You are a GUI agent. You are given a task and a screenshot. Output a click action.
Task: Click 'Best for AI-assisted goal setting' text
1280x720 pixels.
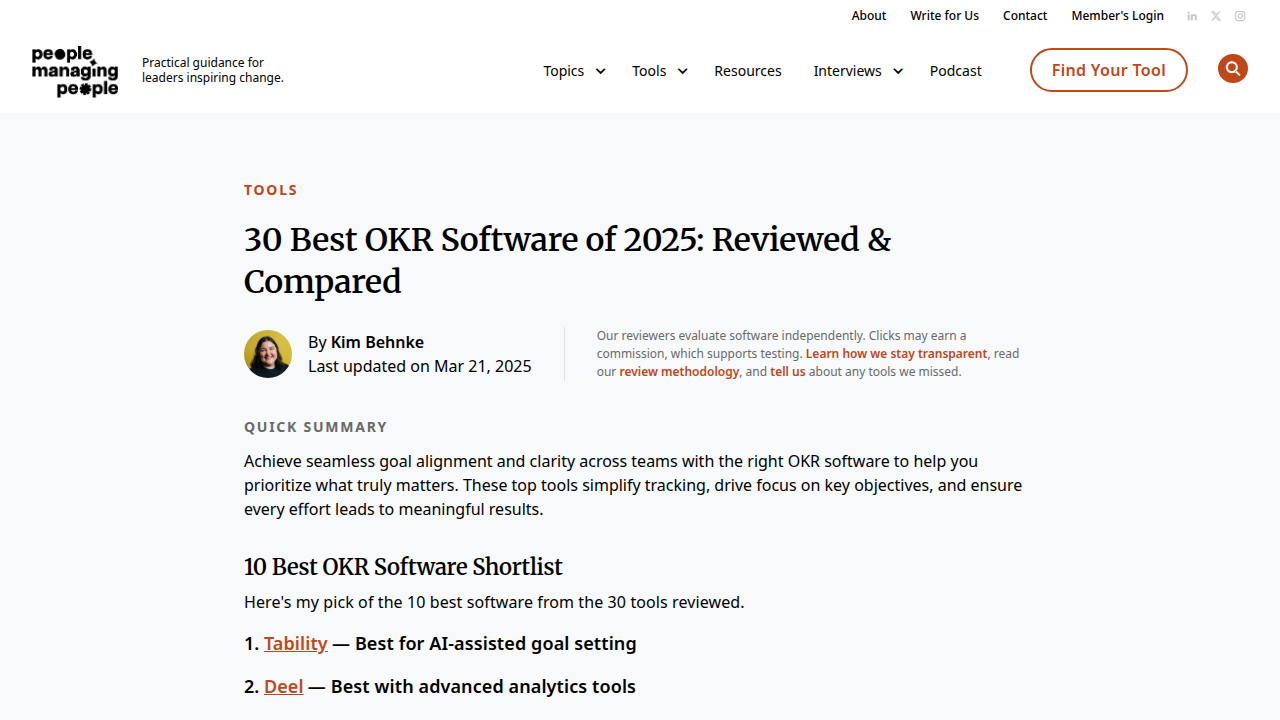pyautogui.click(x=496, y=644)
